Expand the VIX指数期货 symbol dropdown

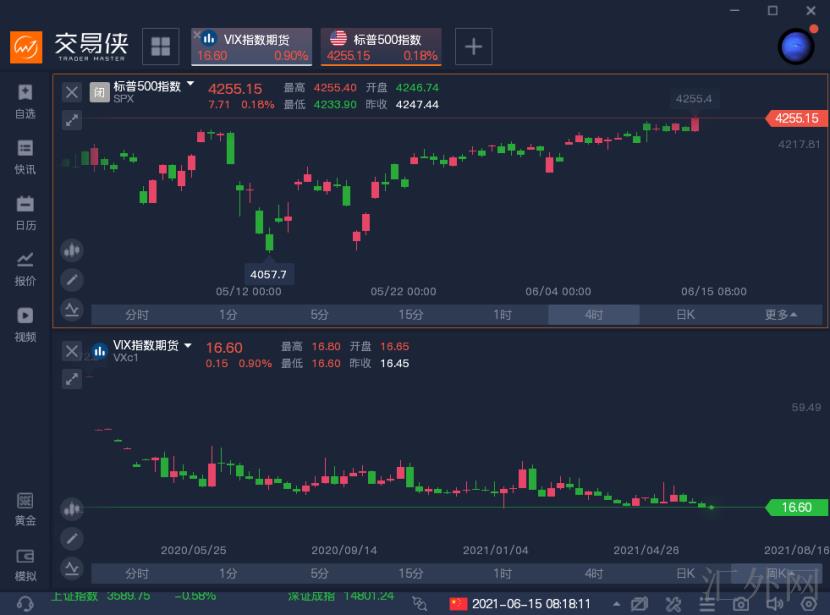(x=187, y=345)
